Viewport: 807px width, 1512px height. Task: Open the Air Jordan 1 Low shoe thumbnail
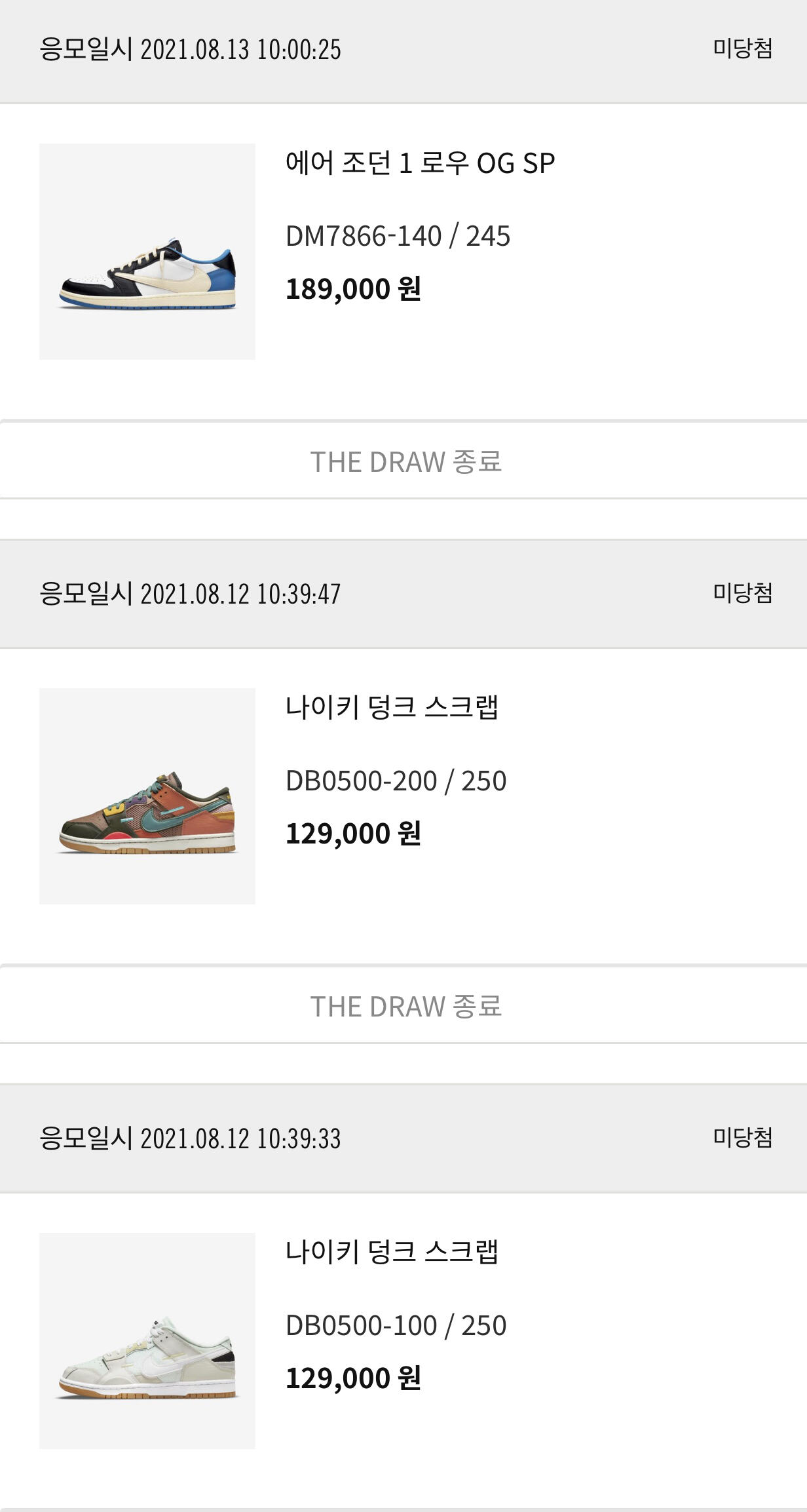[147, 252]
